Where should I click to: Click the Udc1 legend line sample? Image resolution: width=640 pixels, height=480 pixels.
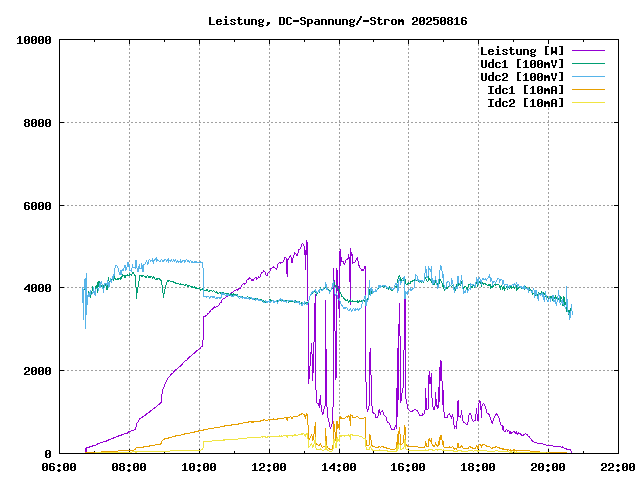pos(588,63)
